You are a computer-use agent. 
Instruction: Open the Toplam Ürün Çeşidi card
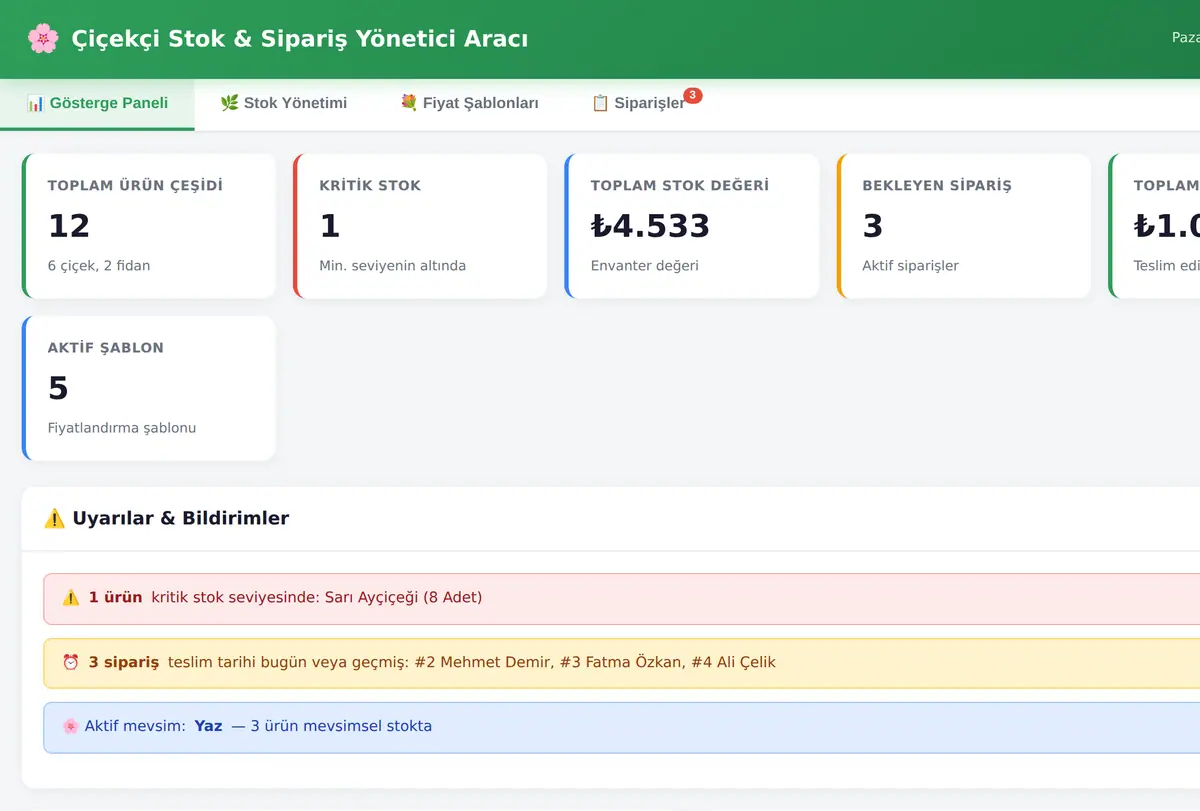point(149,226)
